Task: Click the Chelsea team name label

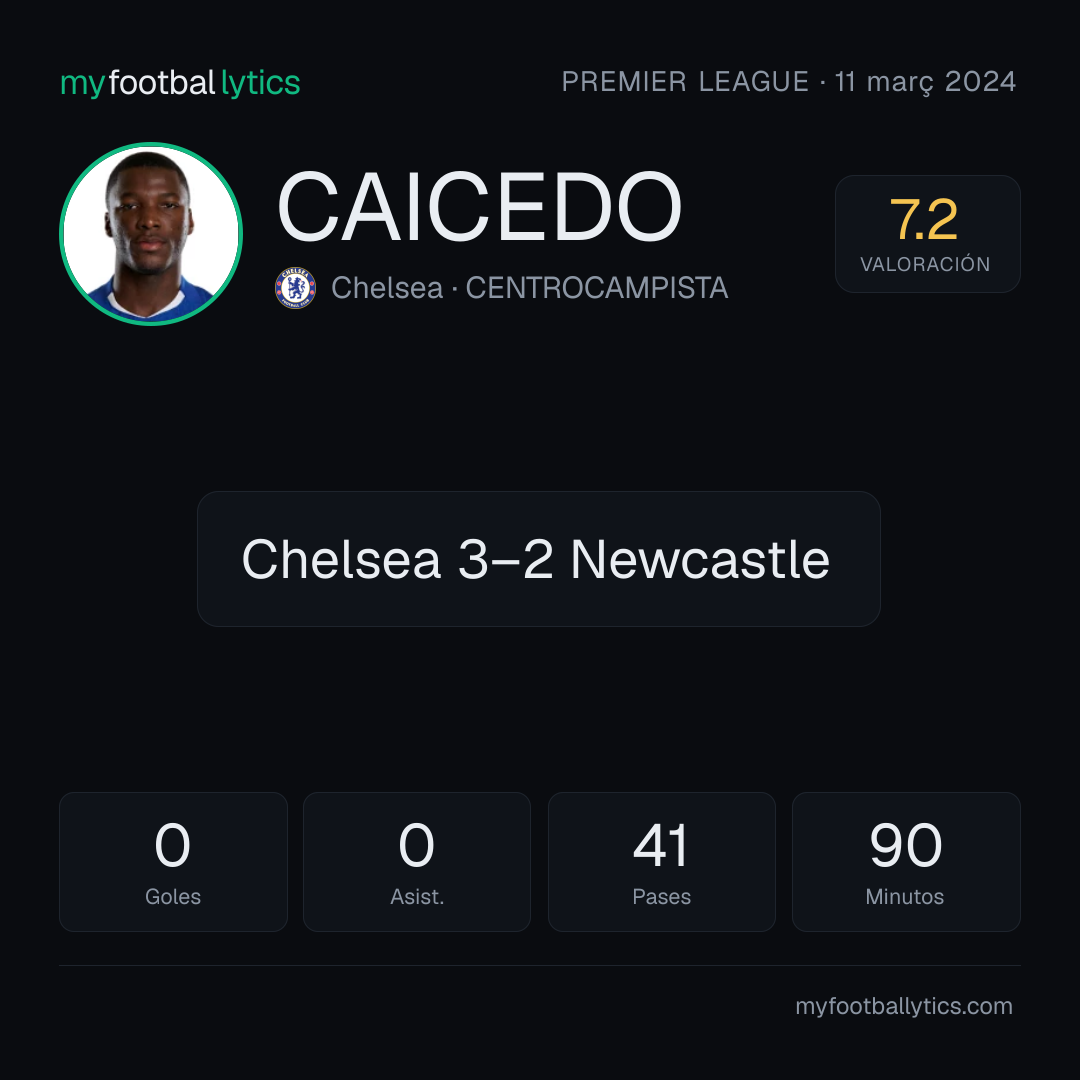Action: click(x=386, y=288)
